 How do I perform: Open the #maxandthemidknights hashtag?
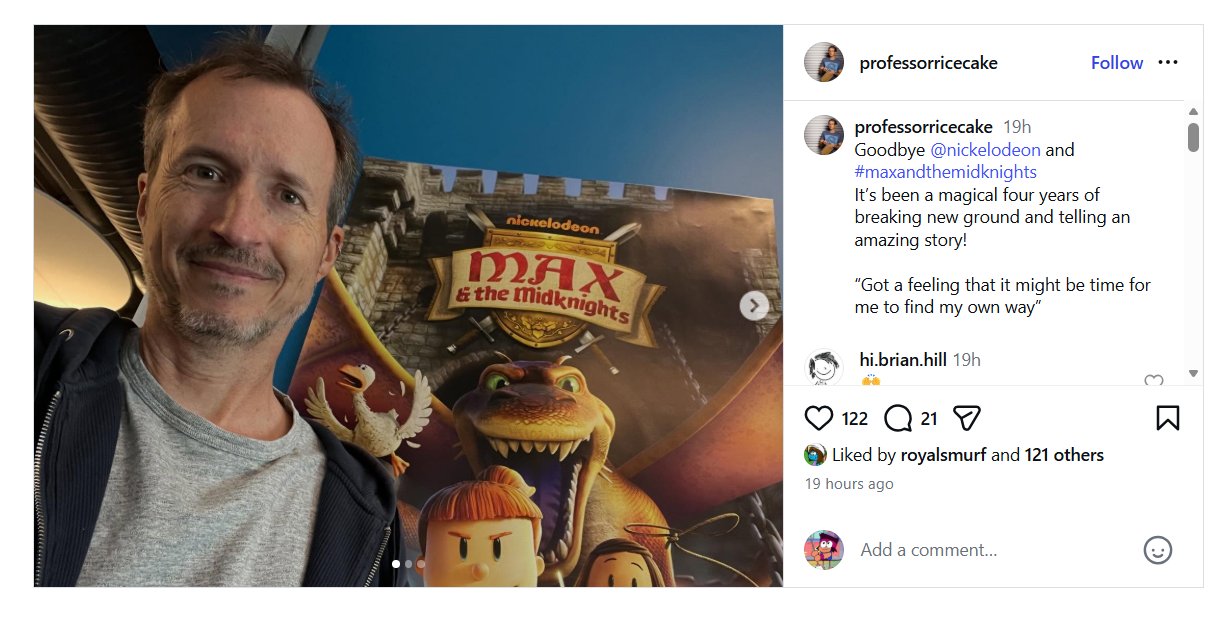tap(945, 172)
